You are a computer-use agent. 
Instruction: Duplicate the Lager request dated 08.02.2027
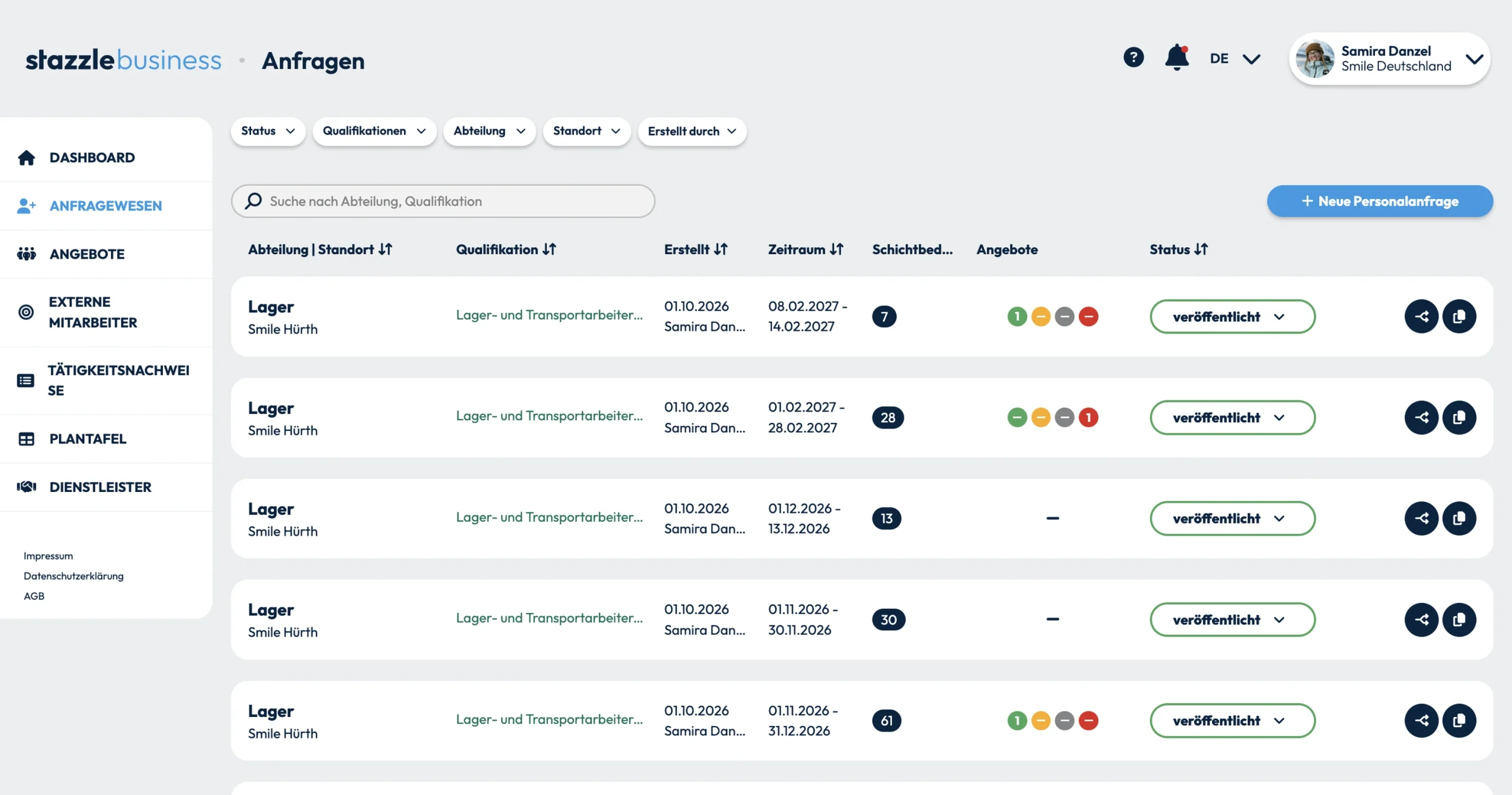[1459, 317]
